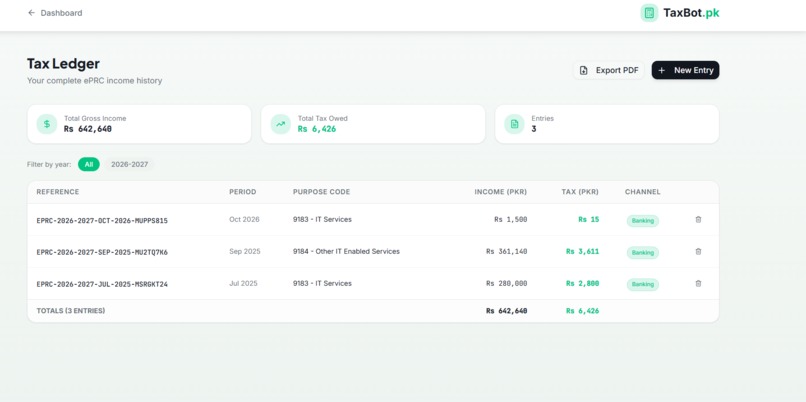Click the tax value Rs 3,611
806x402 pixels.
582,251
